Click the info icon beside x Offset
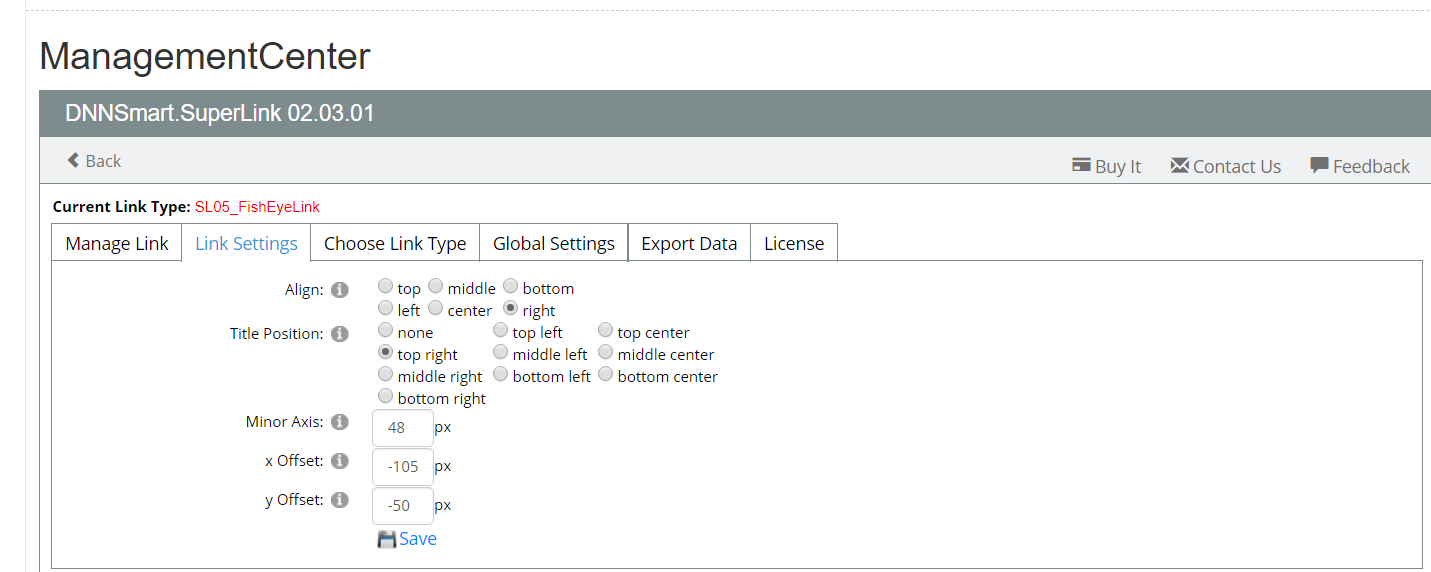The height and width of the screenshot is (572, 1431). [340, 461]
